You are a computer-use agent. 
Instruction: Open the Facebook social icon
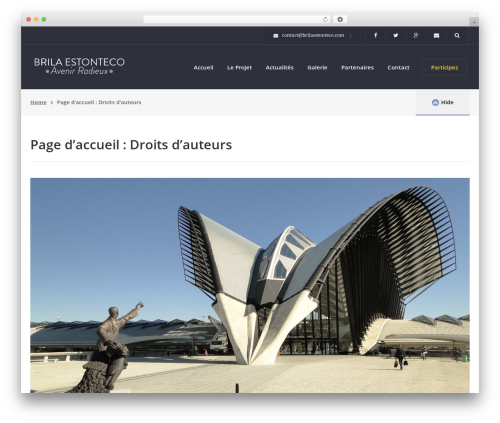coord(375,35)
